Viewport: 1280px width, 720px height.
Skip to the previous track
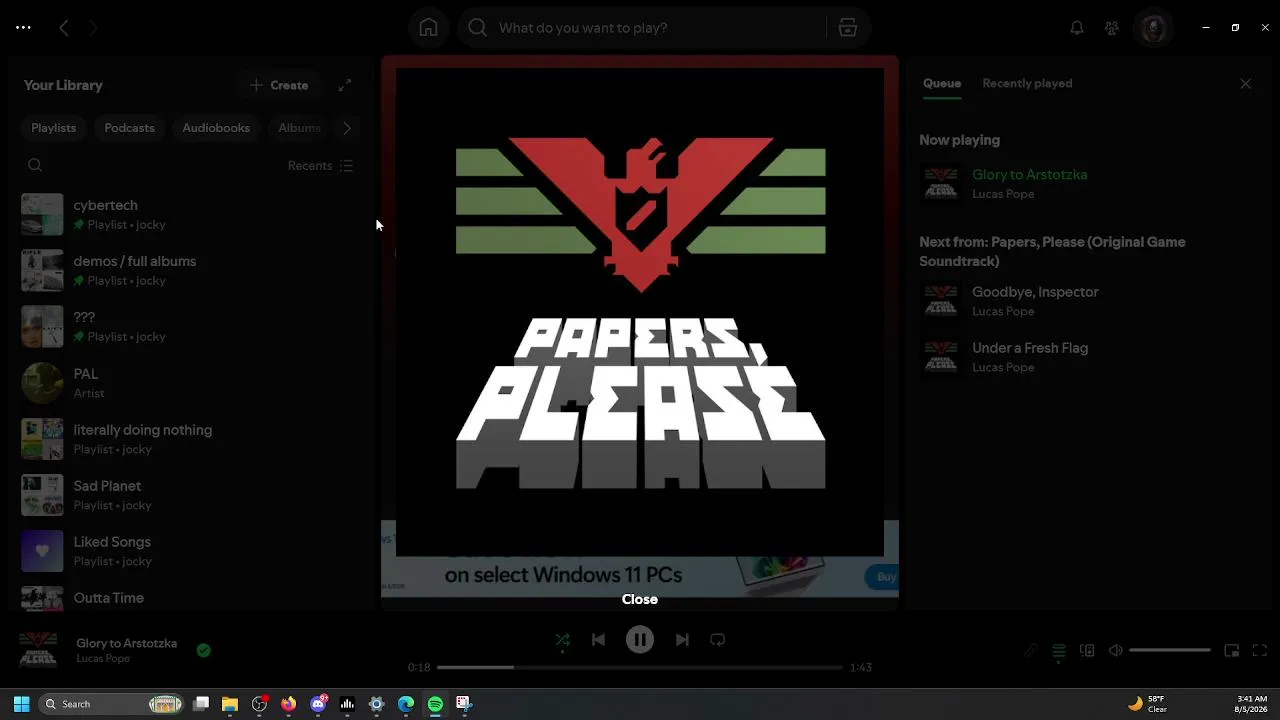(598, 640)
